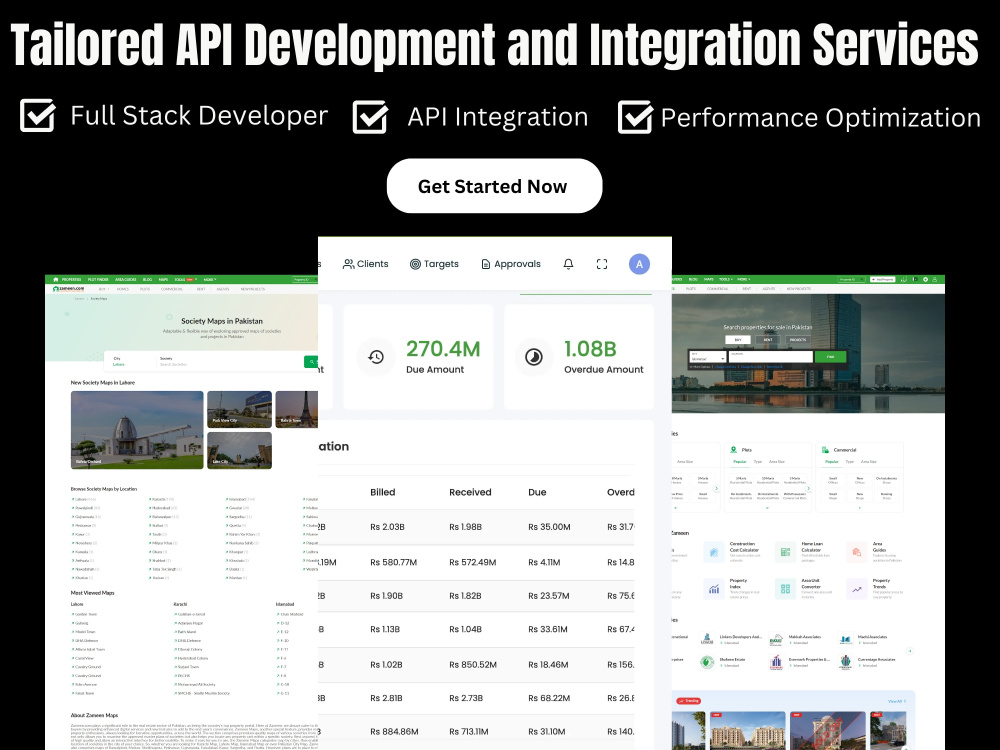Image resolution: width=1000 pixels, height=750 pixels.
Task: Open the Targets tab in dashboard
Action: pyautogui.click(x=434, y=264)
